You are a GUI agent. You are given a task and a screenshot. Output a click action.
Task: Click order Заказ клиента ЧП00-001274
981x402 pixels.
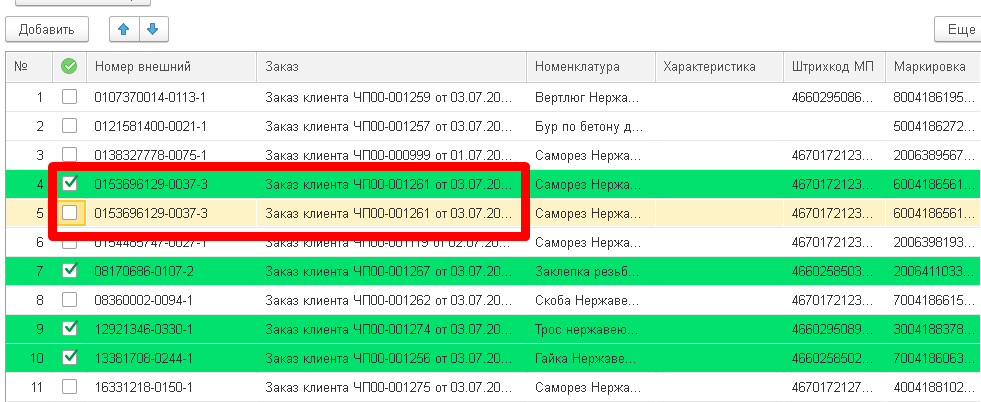point(390,329)
